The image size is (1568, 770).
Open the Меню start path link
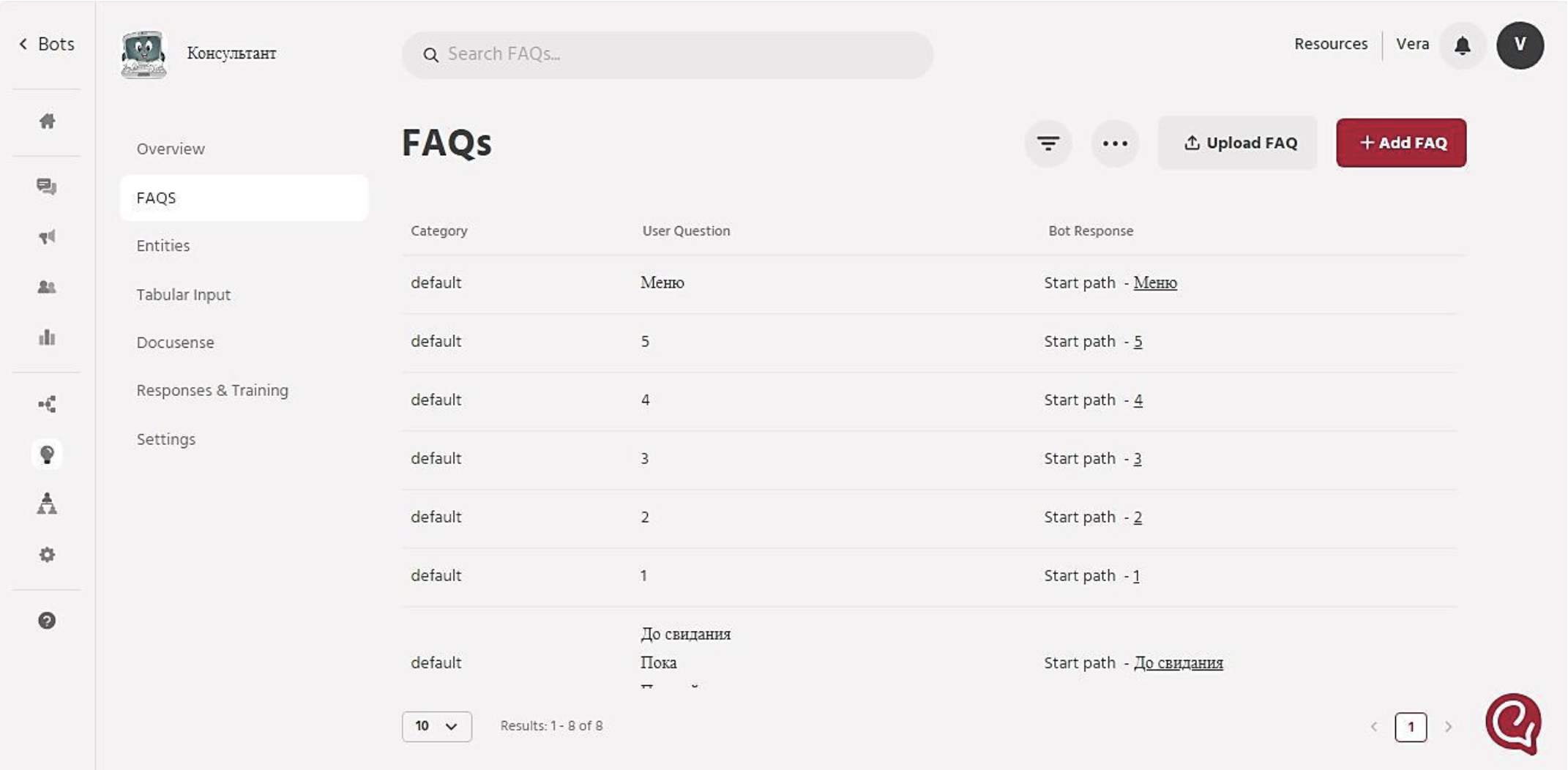pyautogui.click(x=1154, y=283)
